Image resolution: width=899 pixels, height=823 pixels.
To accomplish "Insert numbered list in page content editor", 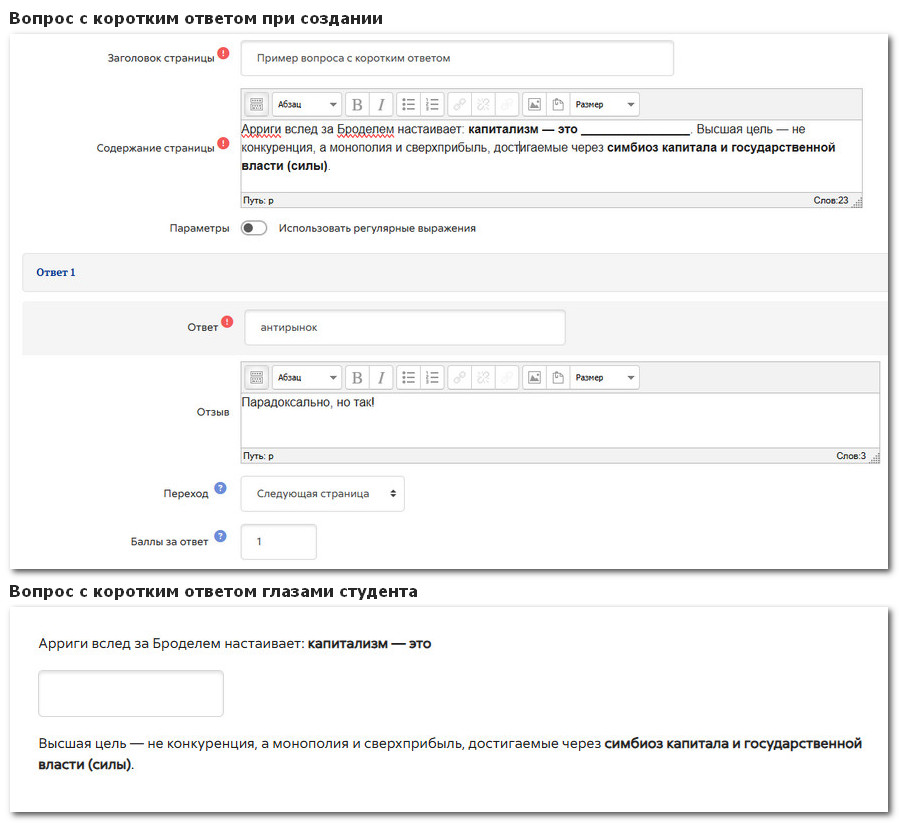I will tap(432, 104).
